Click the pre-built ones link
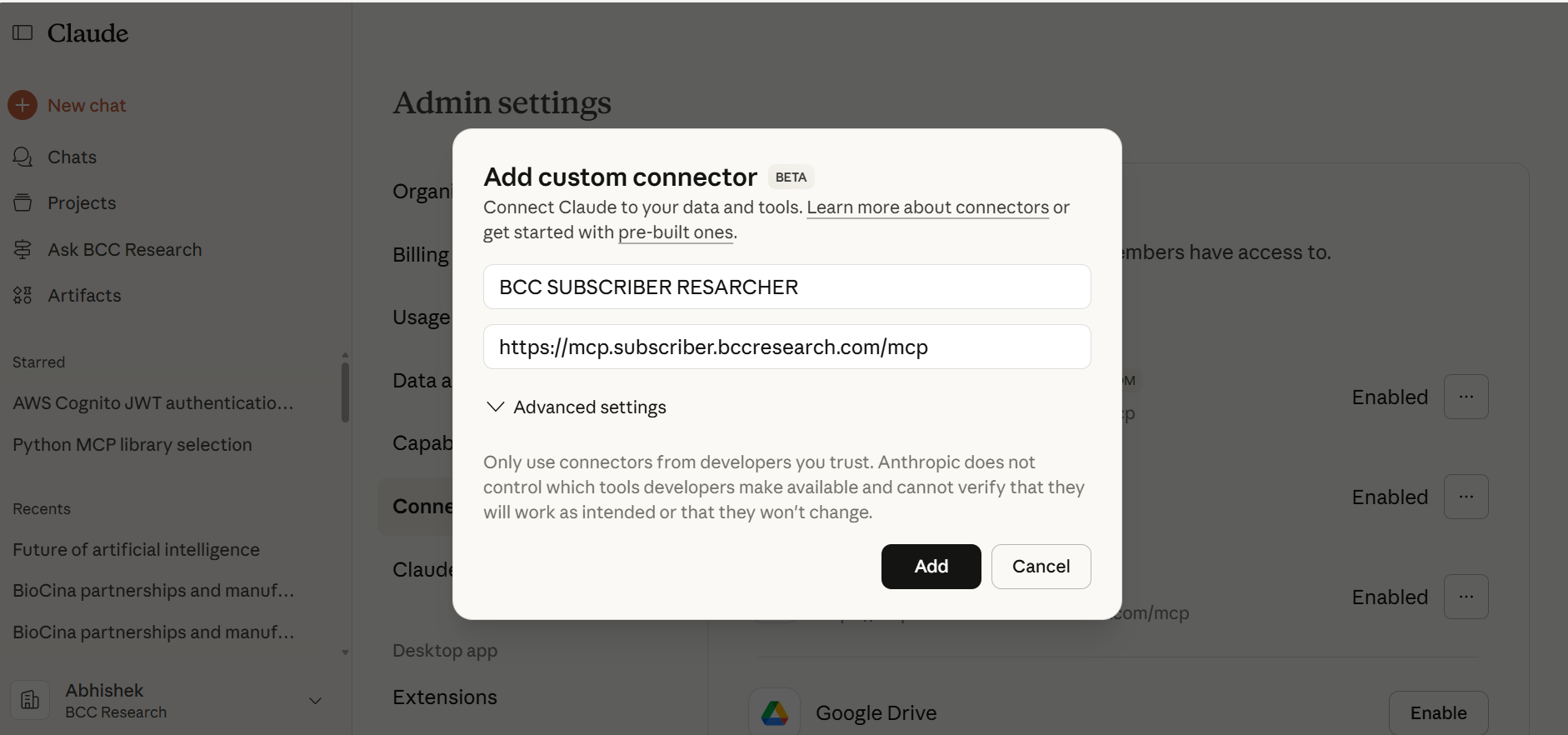The width and height of the screenshot is (1568, 735). tap(675, 232)
